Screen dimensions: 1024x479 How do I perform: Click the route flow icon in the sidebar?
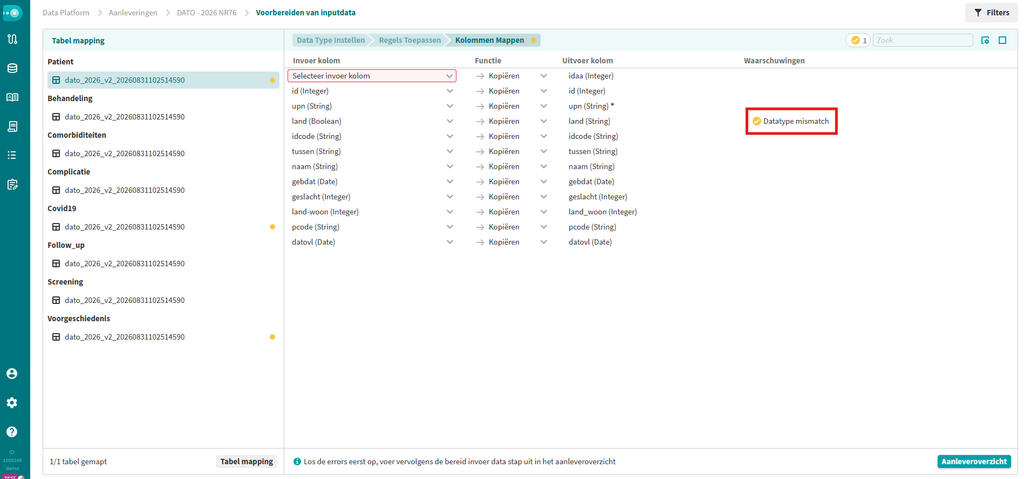[12, 39]
